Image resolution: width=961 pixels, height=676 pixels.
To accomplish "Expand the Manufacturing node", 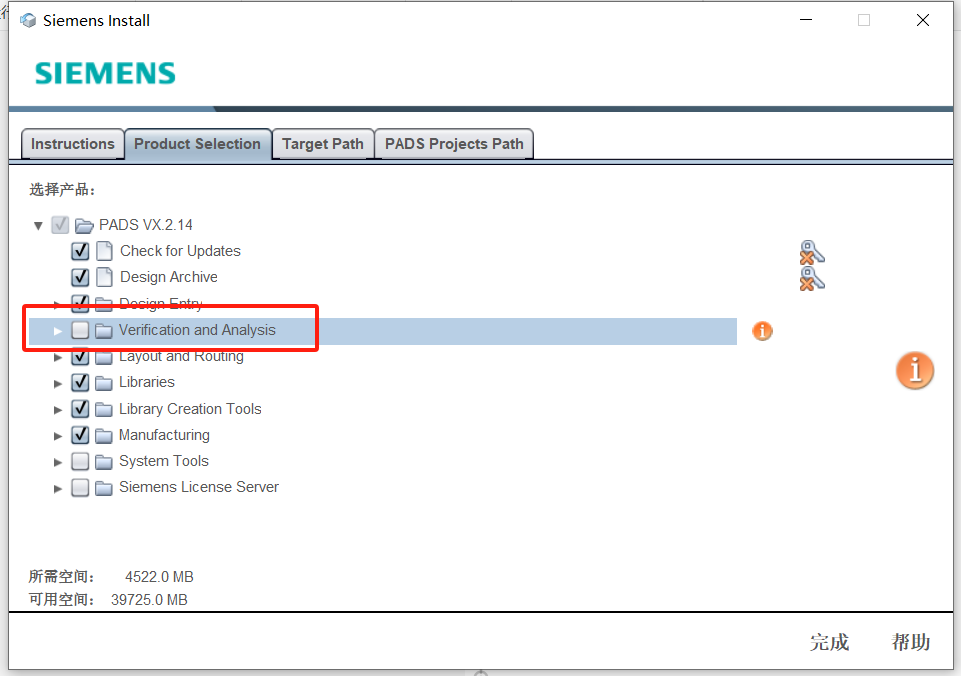I will tap(58, 436).
